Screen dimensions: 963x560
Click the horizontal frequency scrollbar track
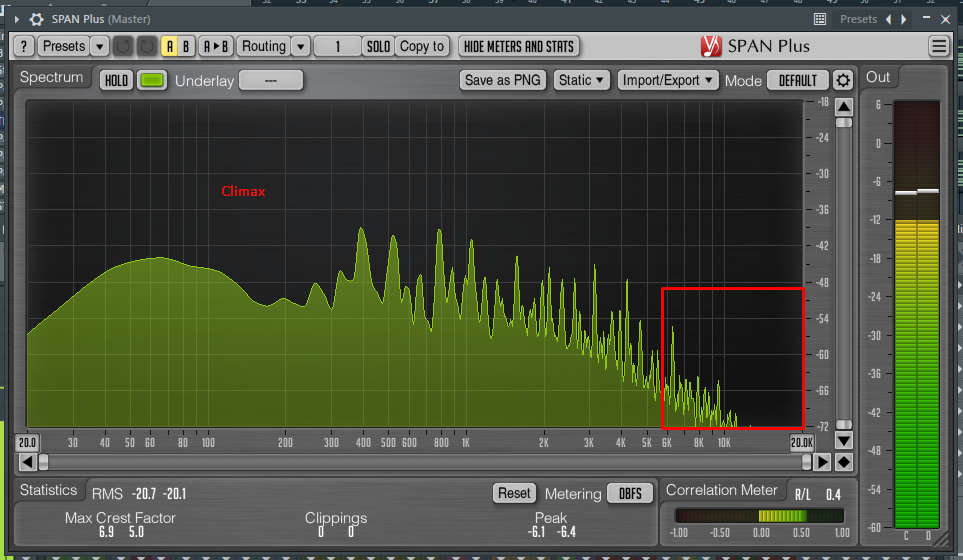(x=424, y=462)
